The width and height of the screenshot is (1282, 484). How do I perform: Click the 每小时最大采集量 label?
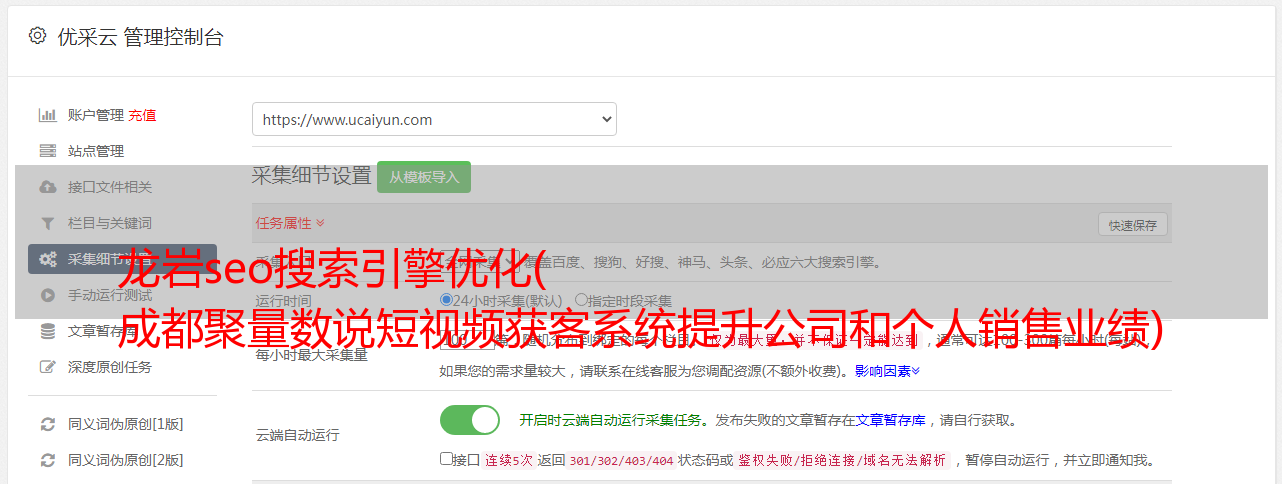(x=311, y=354)
